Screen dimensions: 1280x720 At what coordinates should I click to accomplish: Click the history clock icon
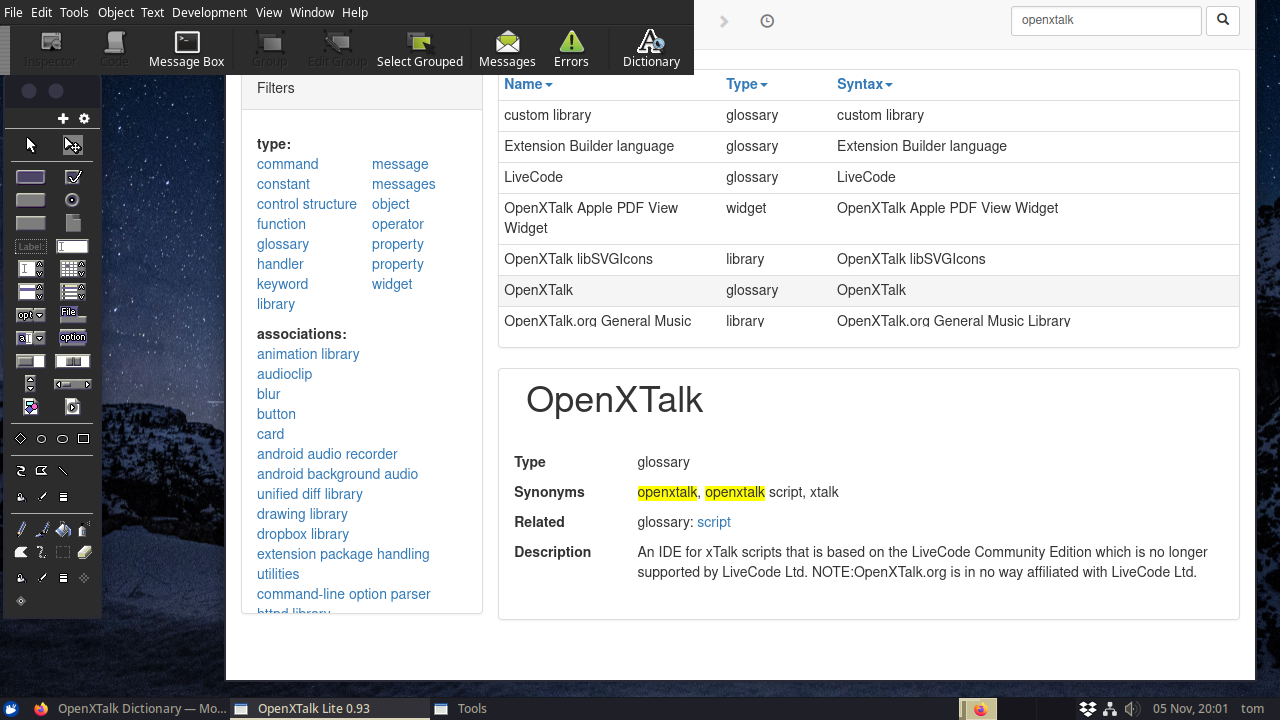click(x=767, y=21)
